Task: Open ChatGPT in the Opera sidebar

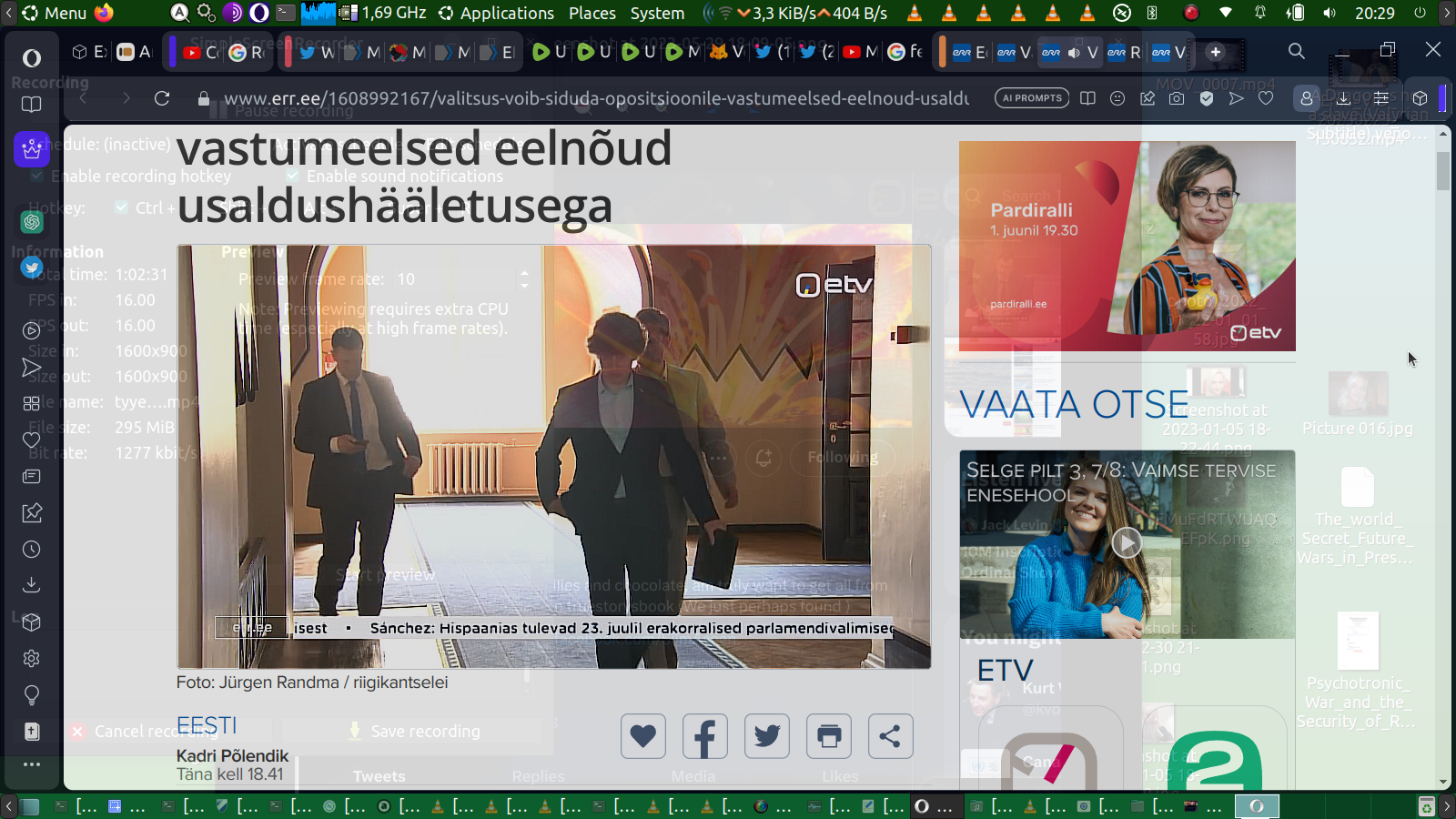Action: pos(32,221)
